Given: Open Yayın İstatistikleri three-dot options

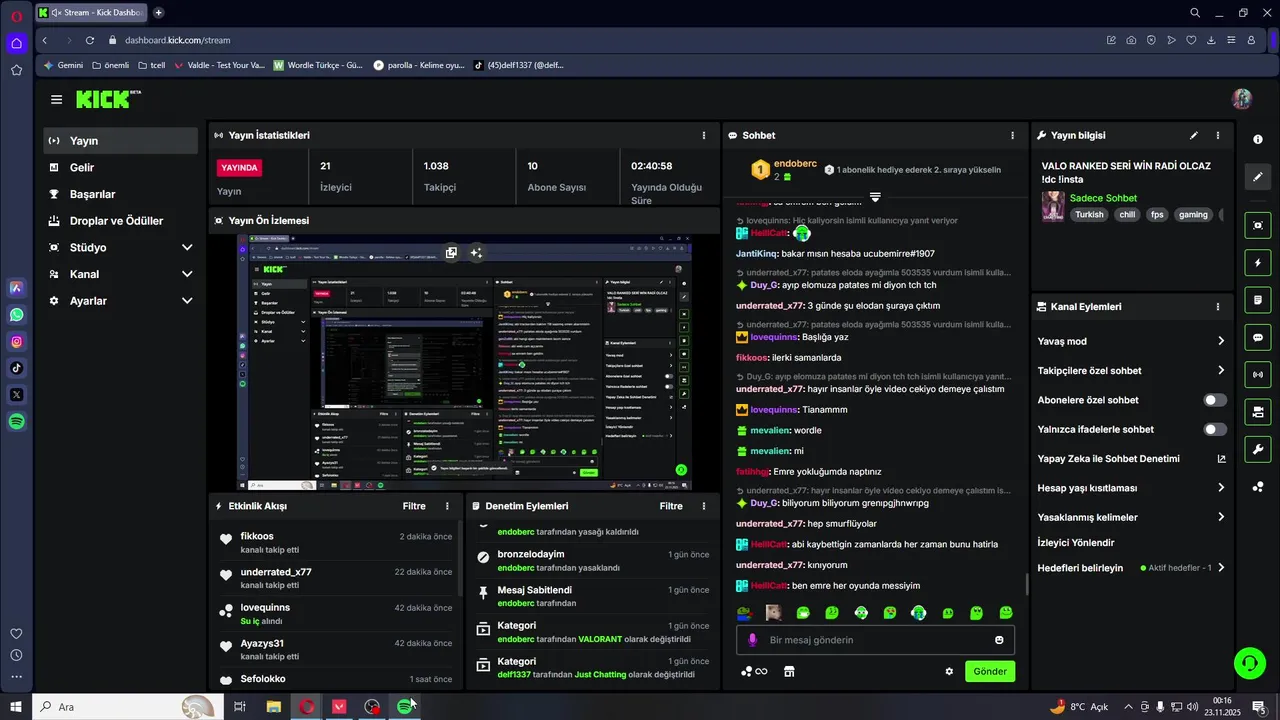Looking at the screenshot, I should point(704,135).
